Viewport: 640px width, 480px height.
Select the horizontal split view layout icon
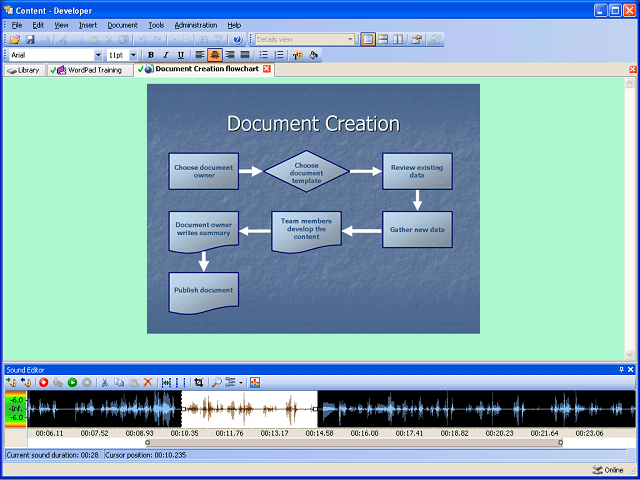click(382, 40)
